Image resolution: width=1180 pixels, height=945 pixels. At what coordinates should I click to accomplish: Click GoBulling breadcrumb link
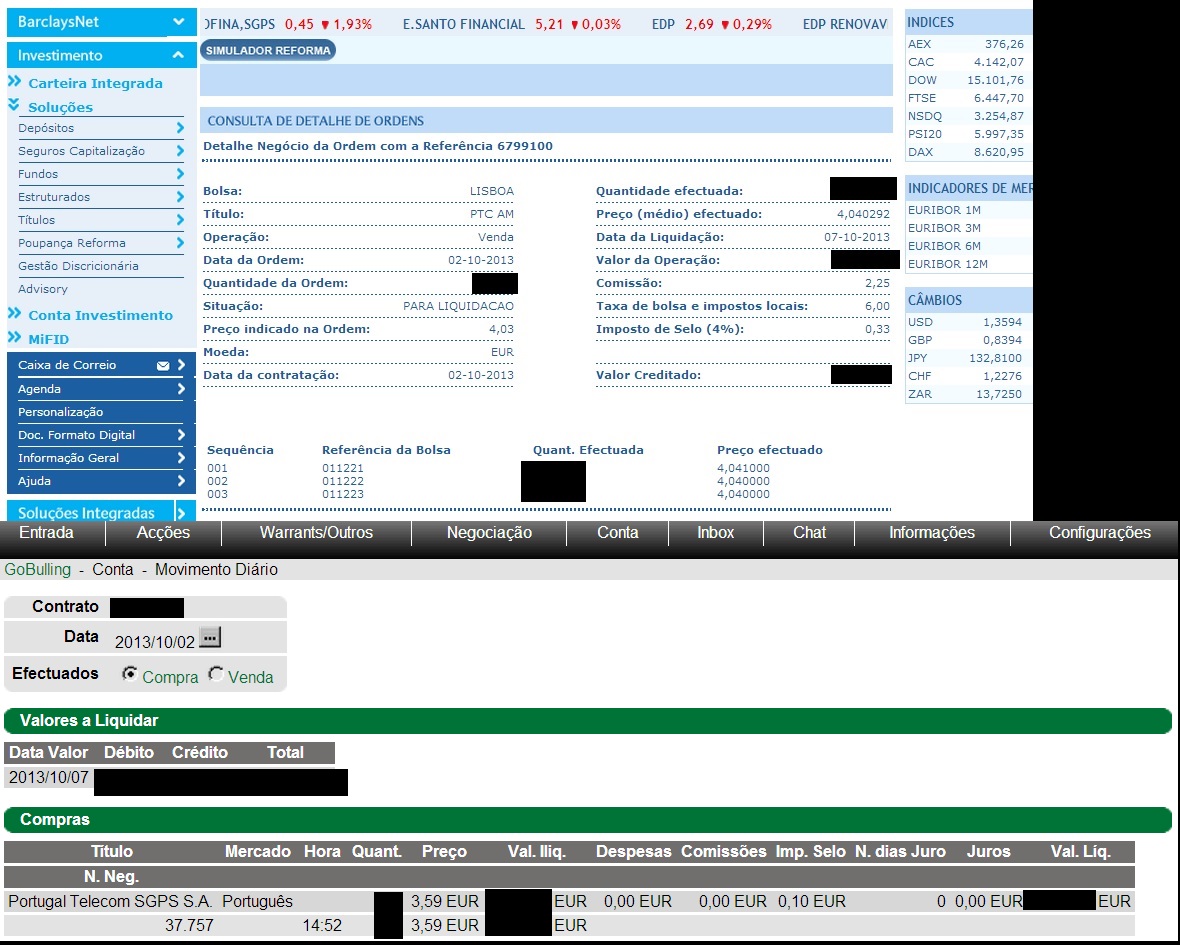click(38, 570)
